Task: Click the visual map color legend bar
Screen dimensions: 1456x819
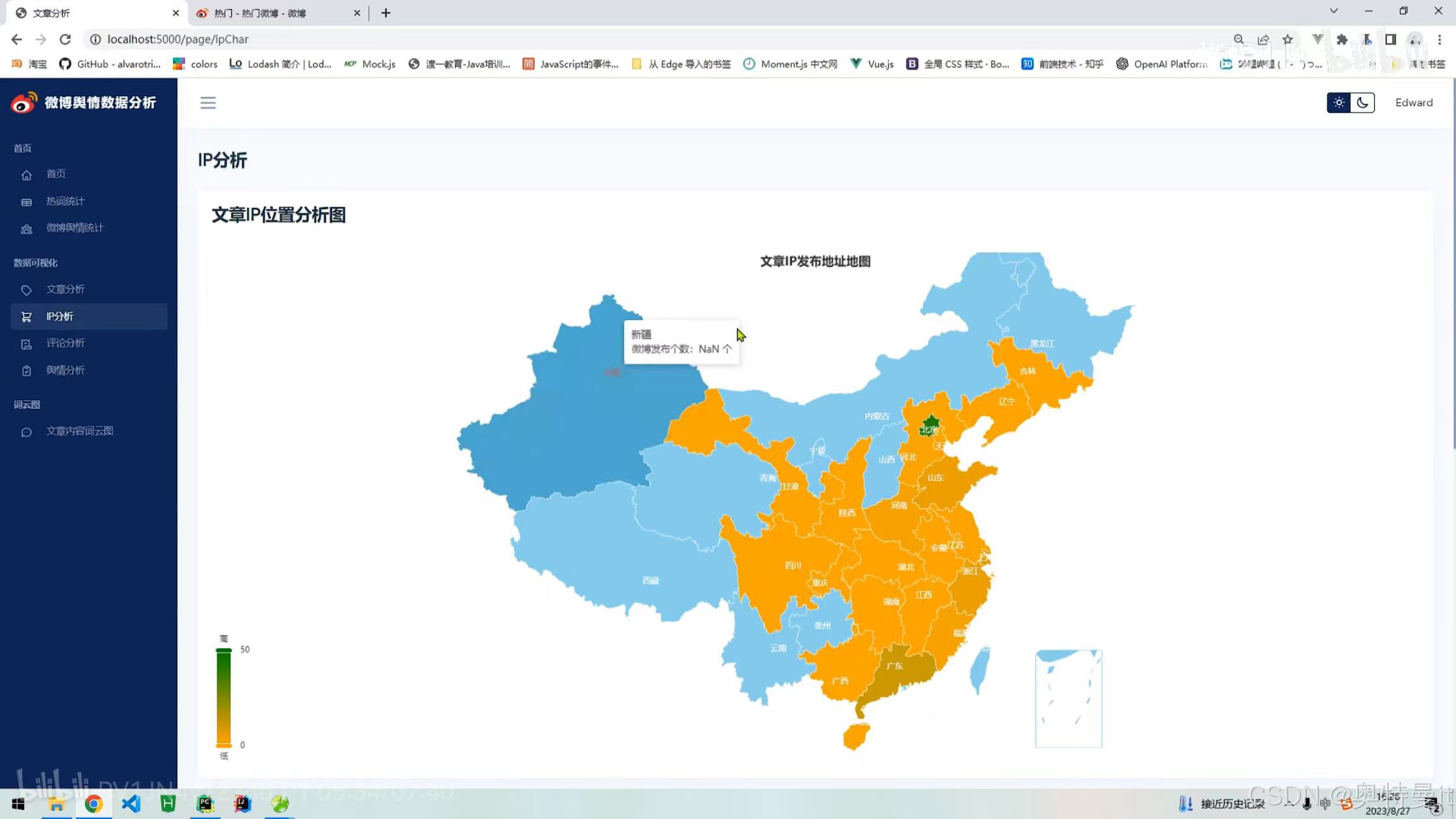Action: tap(224, 697)
